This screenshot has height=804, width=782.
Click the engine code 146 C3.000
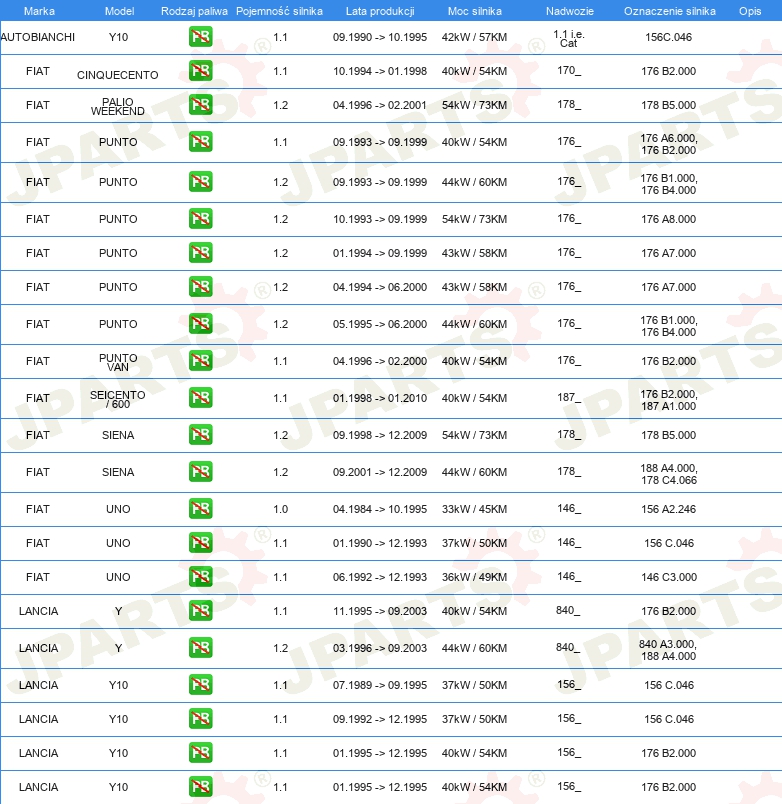point(669,577)
